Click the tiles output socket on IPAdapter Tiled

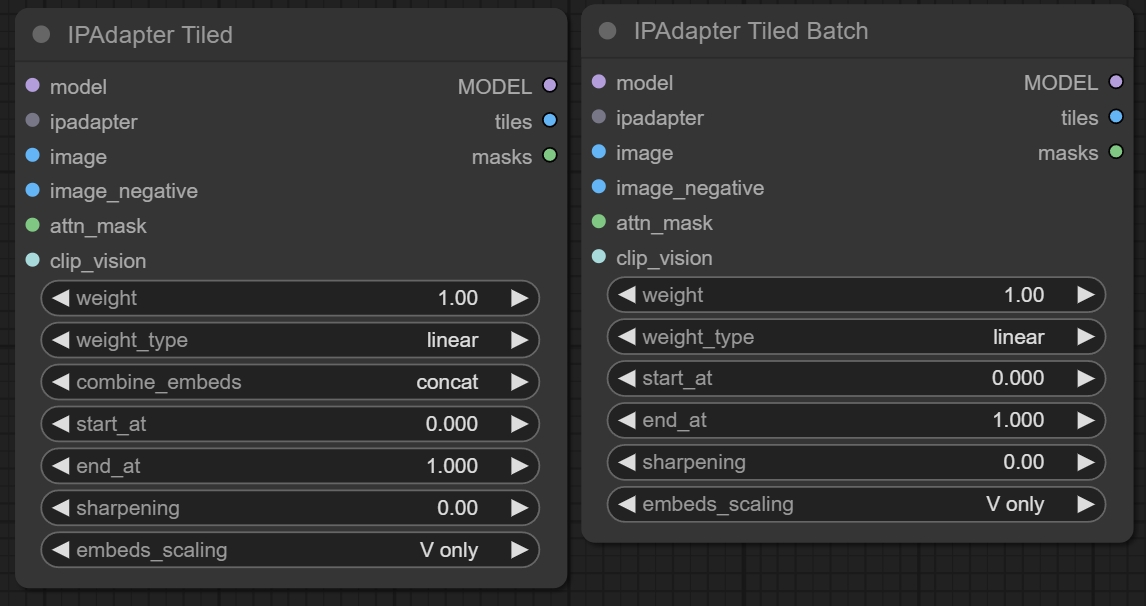pos(549,121)
